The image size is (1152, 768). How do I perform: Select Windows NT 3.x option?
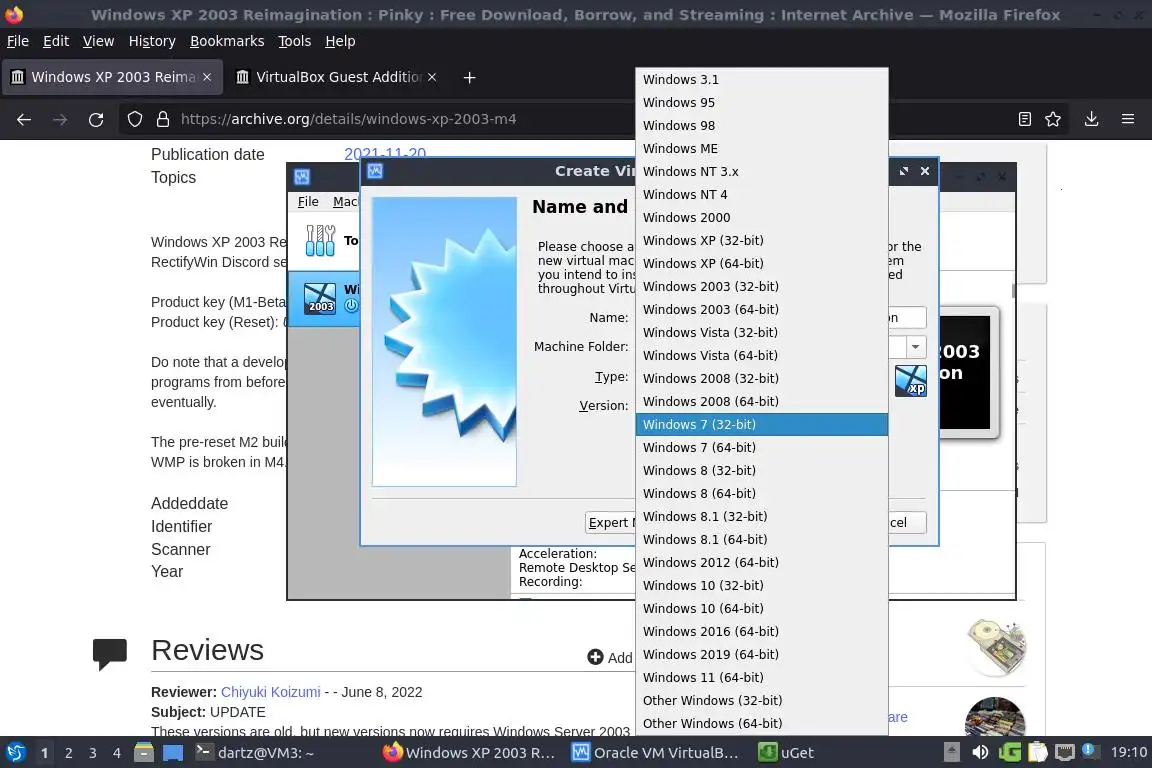761,171
